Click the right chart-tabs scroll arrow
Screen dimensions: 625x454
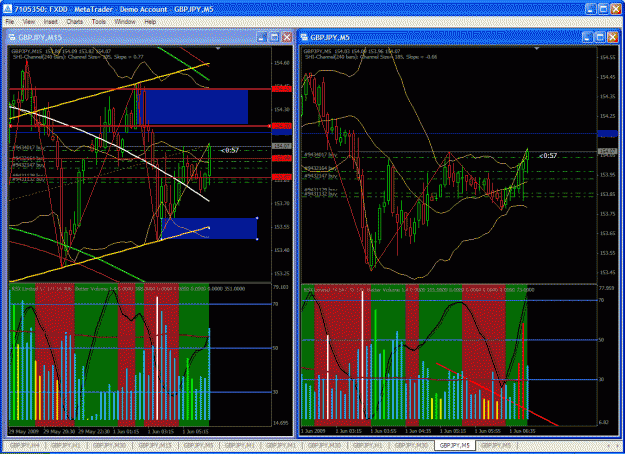pos(617,445)
